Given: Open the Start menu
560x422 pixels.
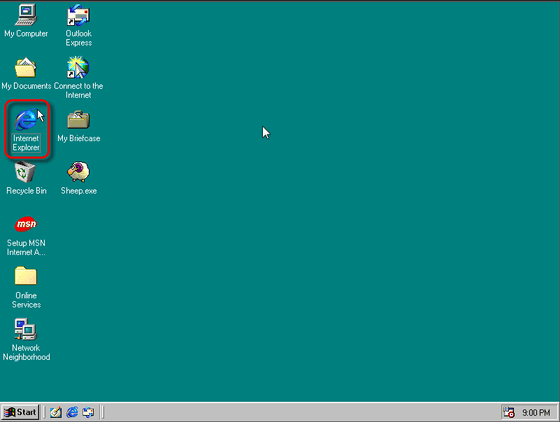Looking at the screenshot, I should (20, 412).
